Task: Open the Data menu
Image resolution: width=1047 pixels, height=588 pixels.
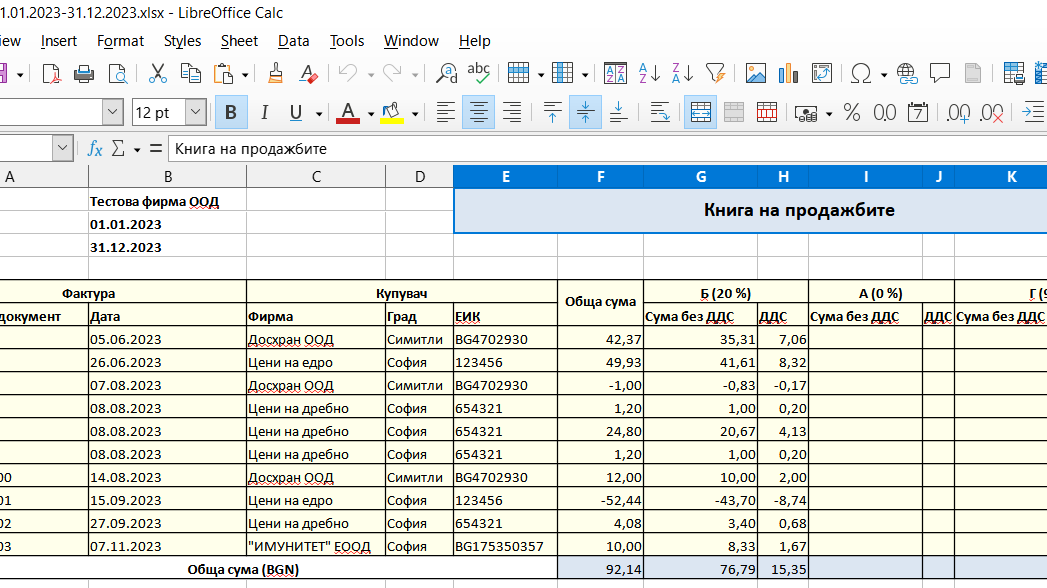Action: click(294, 41)
